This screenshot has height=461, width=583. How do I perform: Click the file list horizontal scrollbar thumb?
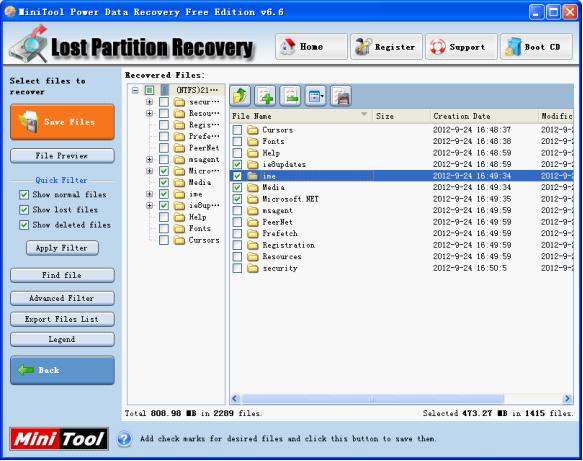coord(373,399)
